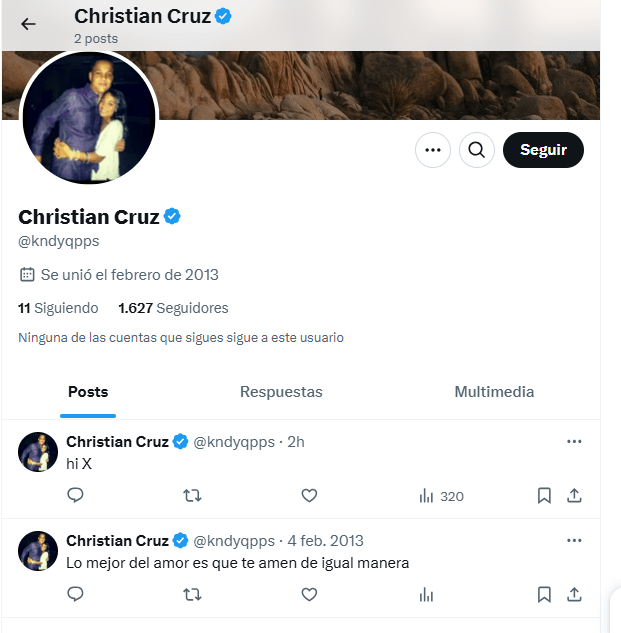This screenshot has width=621, height=633.
Task: Reply to the "Lo mejor del amor" post
Action: (75, 594)
